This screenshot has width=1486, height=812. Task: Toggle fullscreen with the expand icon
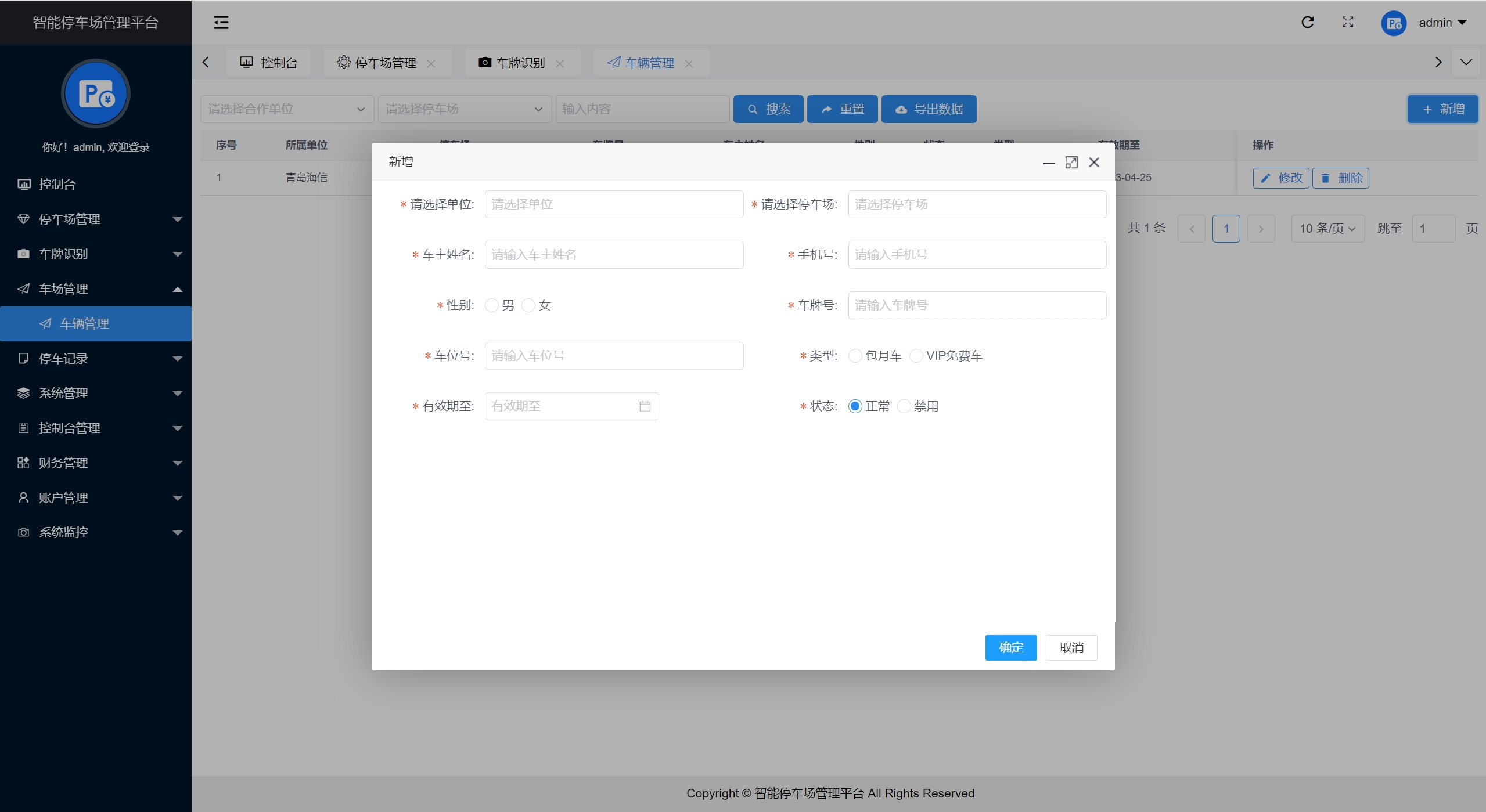tap(1347, 23)
